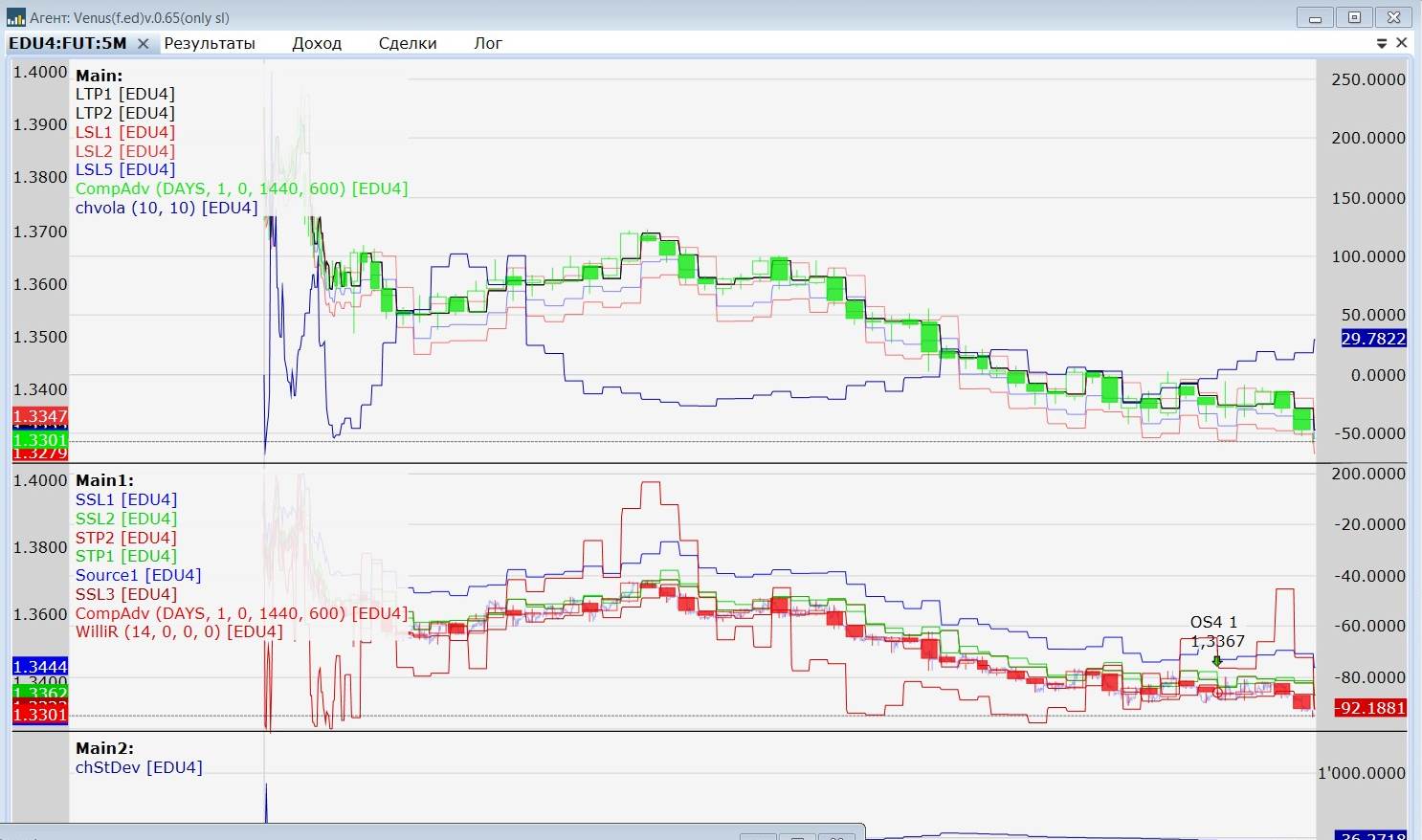Click the -60.0000 axis value in Main1
Screen dimensions: 1422x840
click(x=1370, y=626)
